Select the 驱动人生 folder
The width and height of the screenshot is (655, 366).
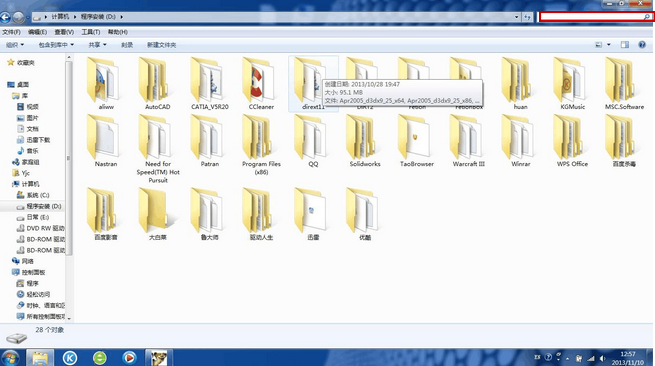[261, 214]
